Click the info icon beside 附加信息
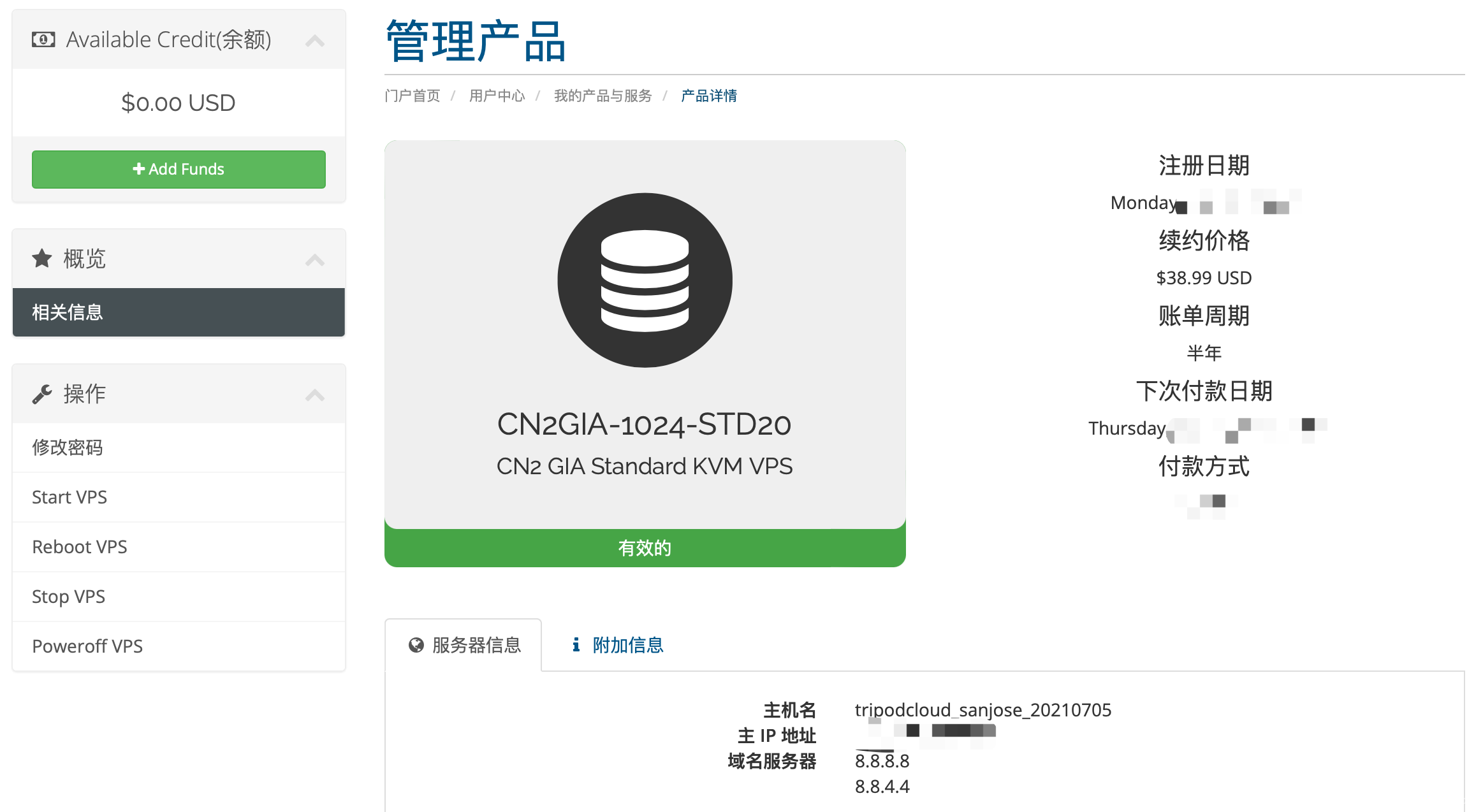1483x812 pixels. coord(577,645)
